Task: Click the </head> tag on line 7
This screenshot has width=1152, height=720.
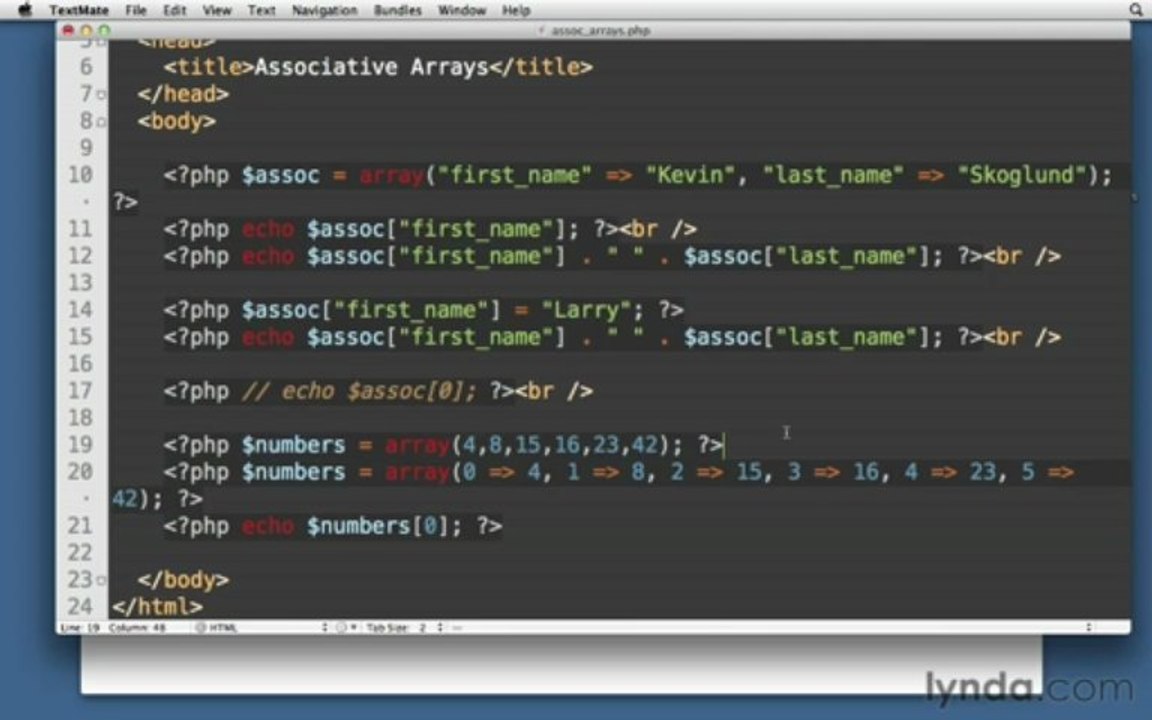Action: (x=184, y=95)
